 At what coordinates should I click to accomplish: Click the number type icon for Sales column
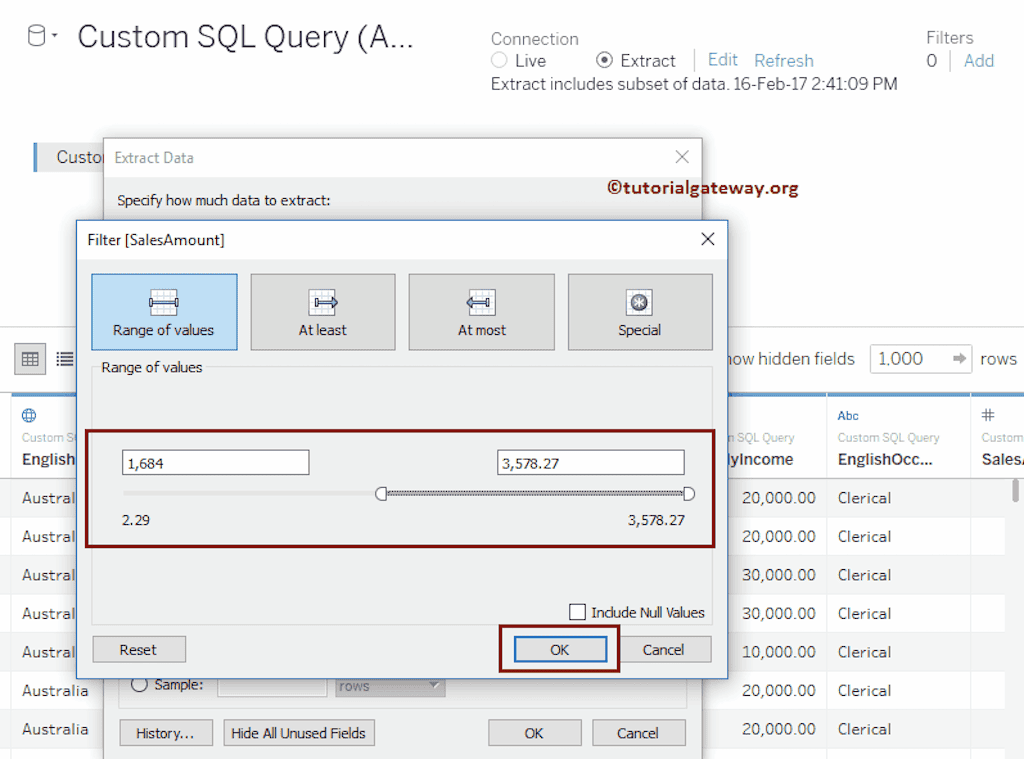(988, 415)
